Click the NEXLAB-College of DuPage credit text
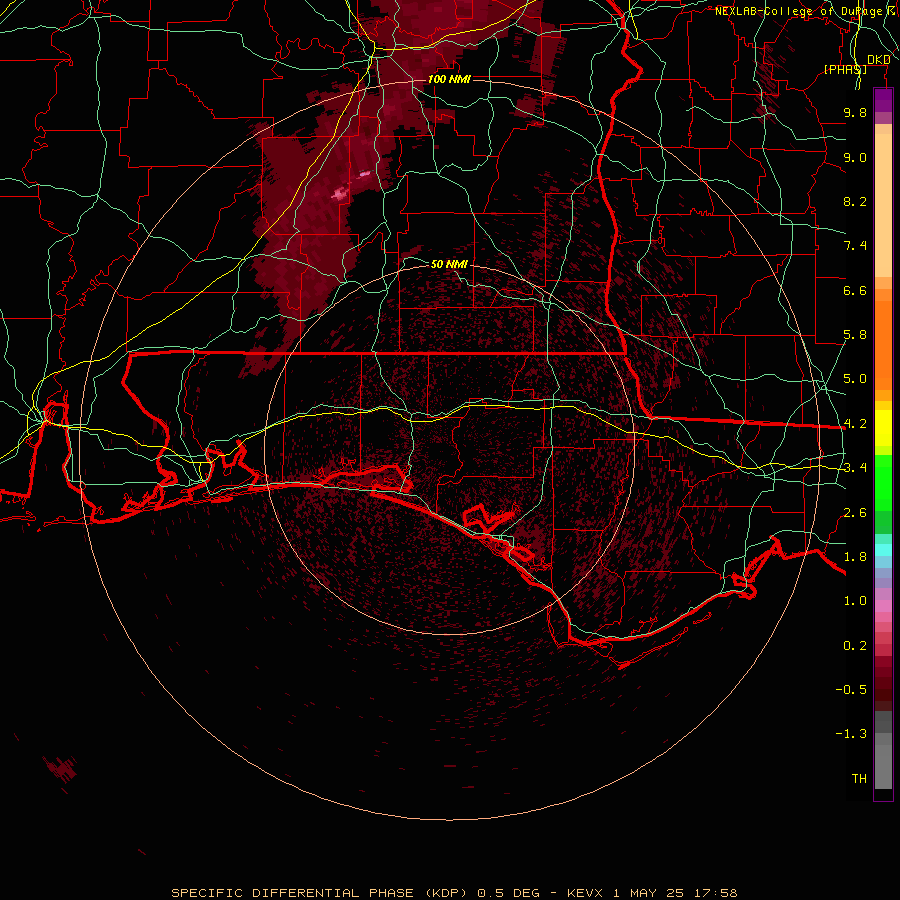 point(807,11)
